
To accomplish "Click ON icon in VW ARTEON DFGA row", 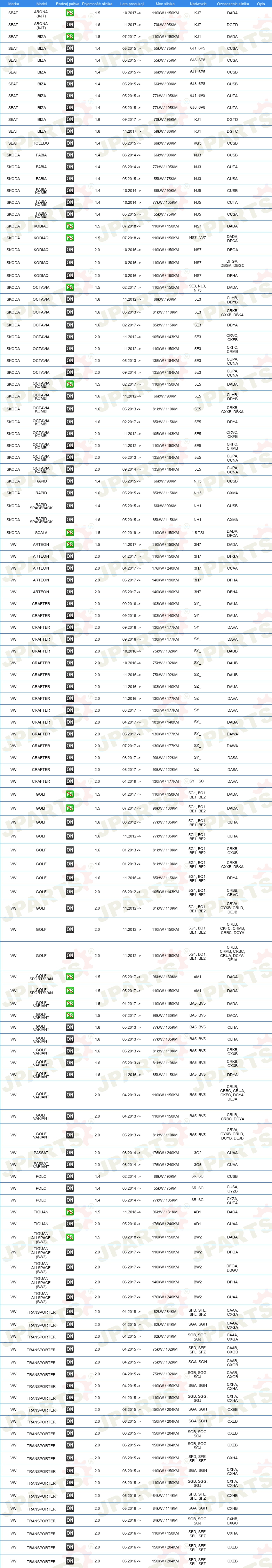I will point(70,556).
